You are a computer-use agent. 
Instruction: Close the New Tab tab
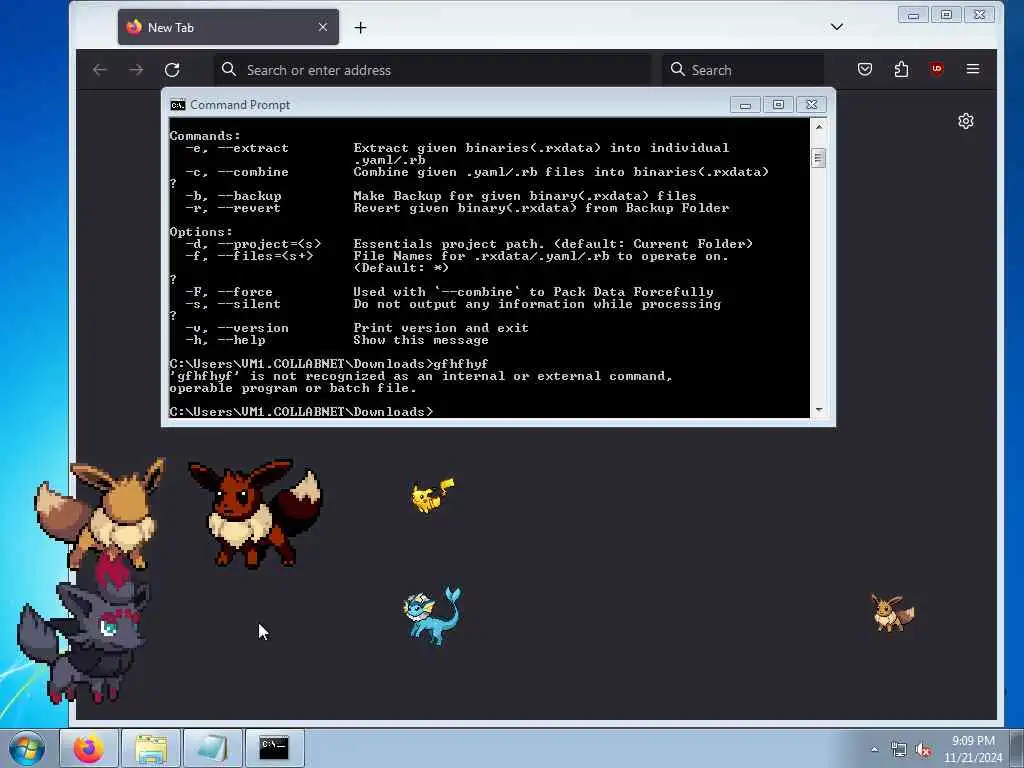(323, 27)
